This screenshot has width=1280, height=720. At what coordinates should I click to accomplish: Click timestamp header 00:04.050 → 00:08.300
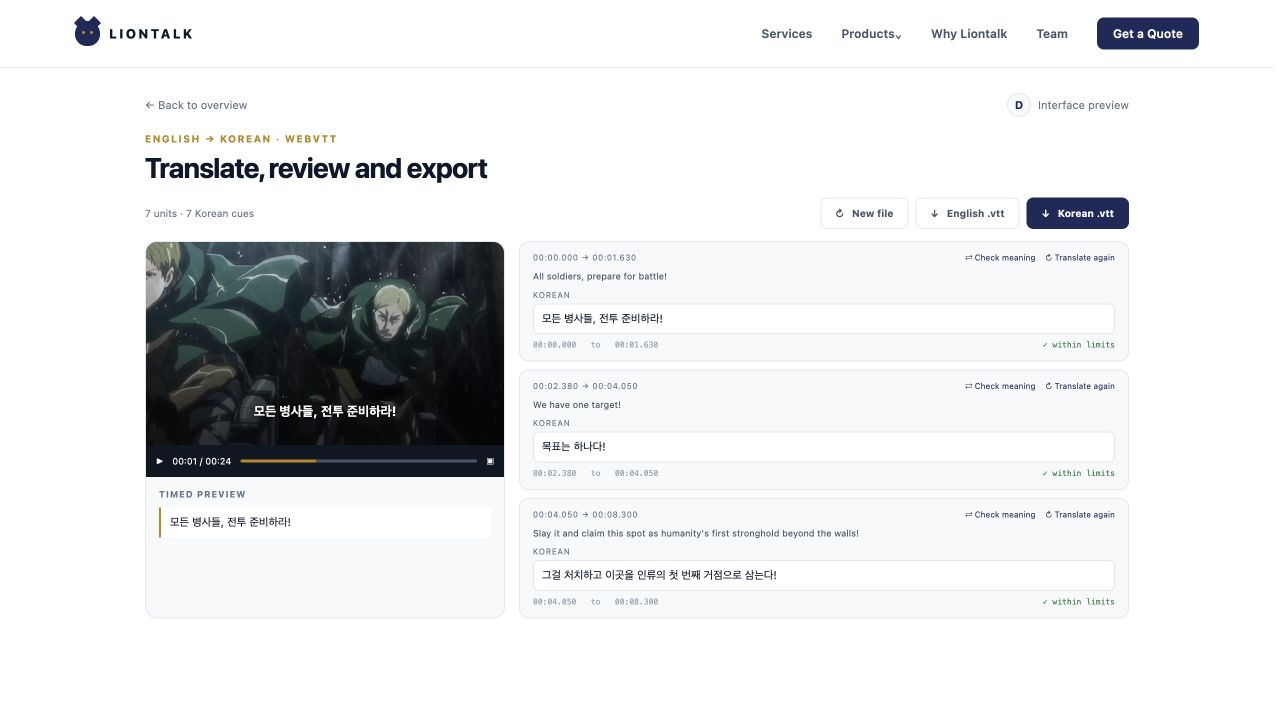click(x=585, y=515)
